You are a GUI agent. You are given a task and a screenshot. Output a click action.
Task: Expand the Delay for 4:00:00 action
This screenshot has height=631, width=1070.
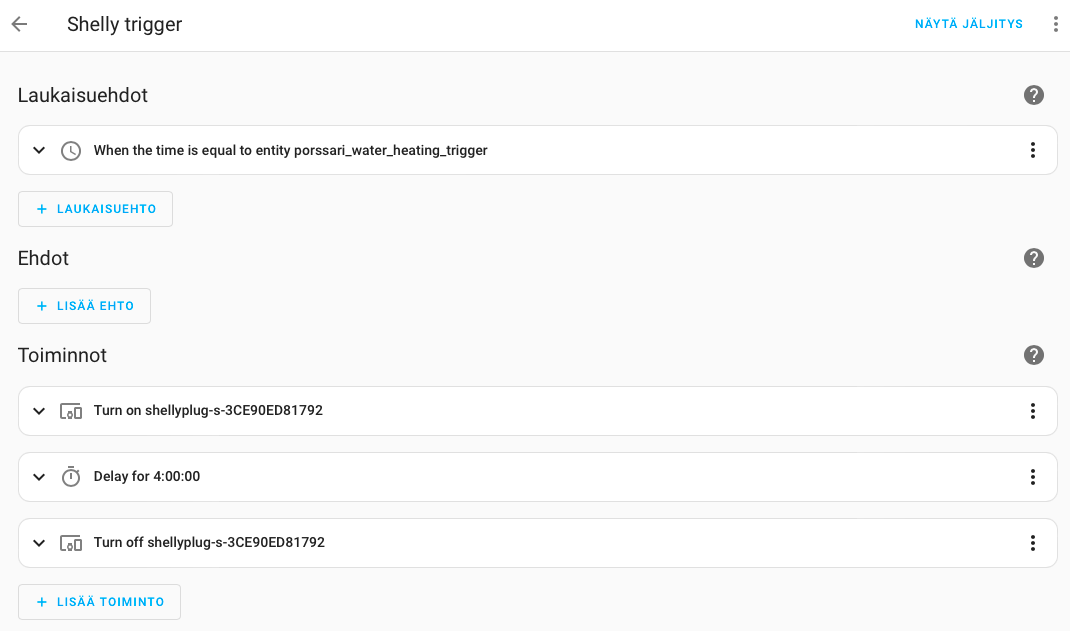coord(39,477)
